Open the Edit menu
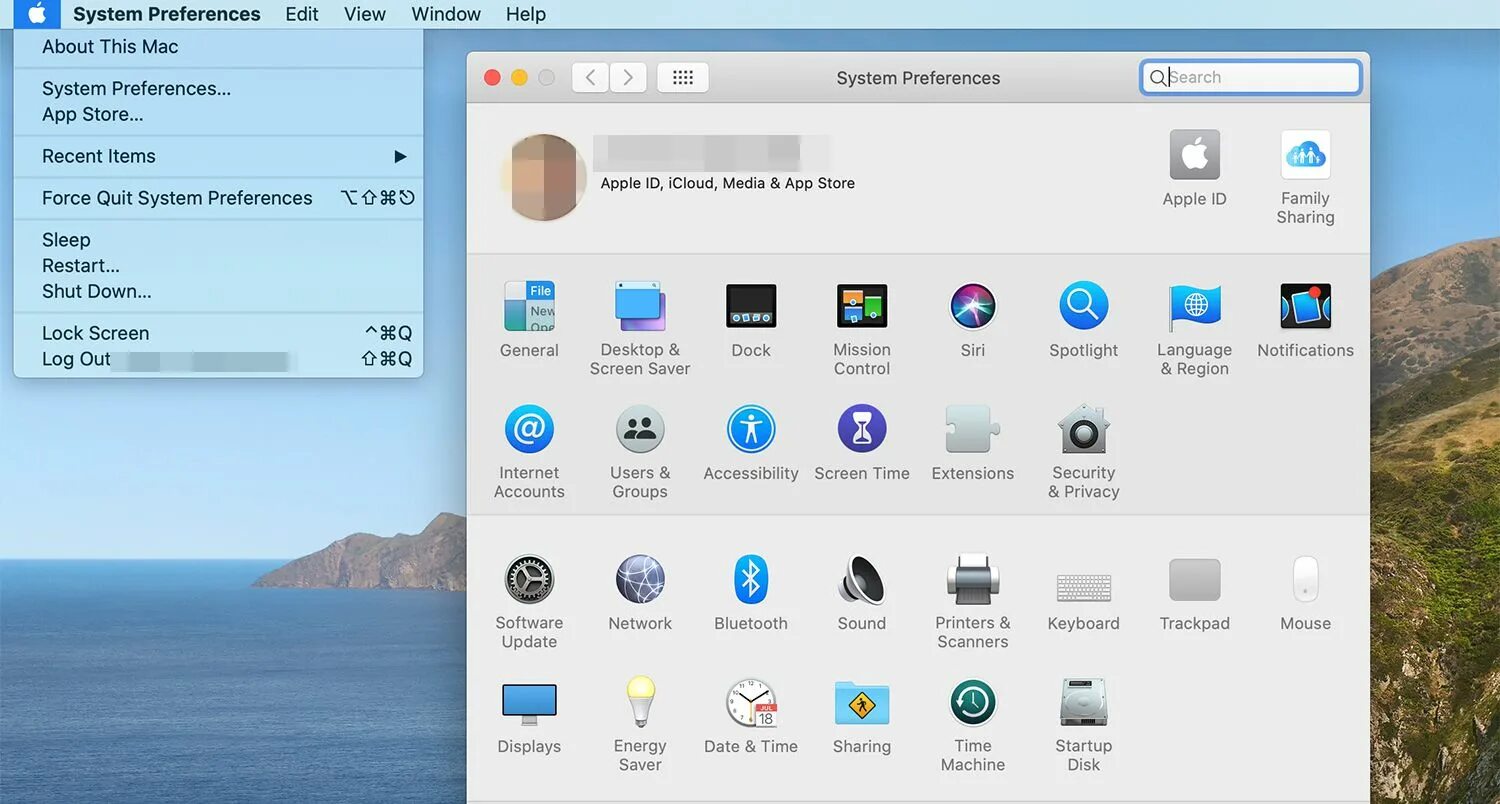Image resolution: width=1500 pixels, height=804 pixels. point(302,14)
